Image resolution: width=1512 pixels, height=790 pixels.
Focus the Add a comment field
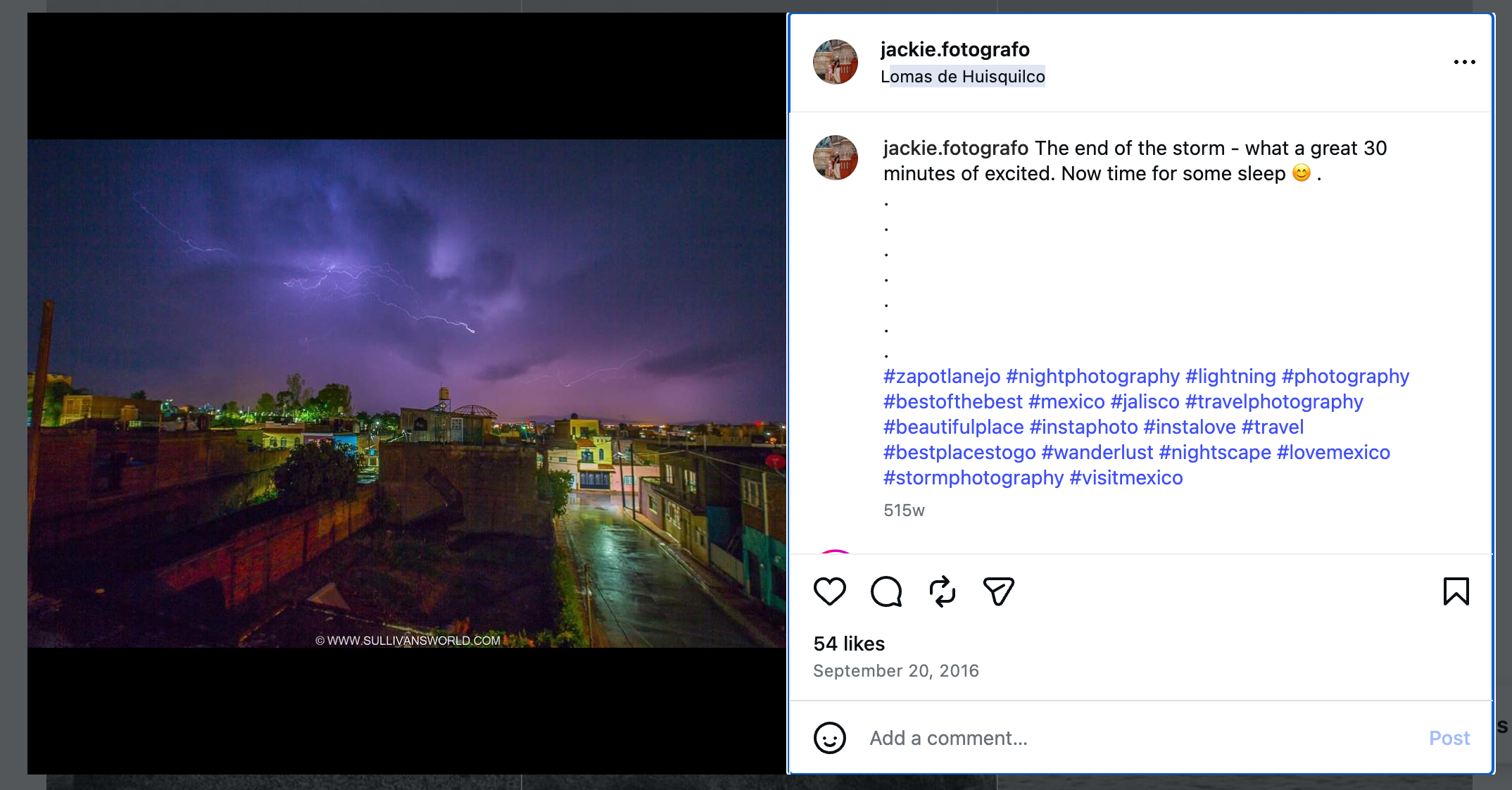click(x=1140, y=738)
